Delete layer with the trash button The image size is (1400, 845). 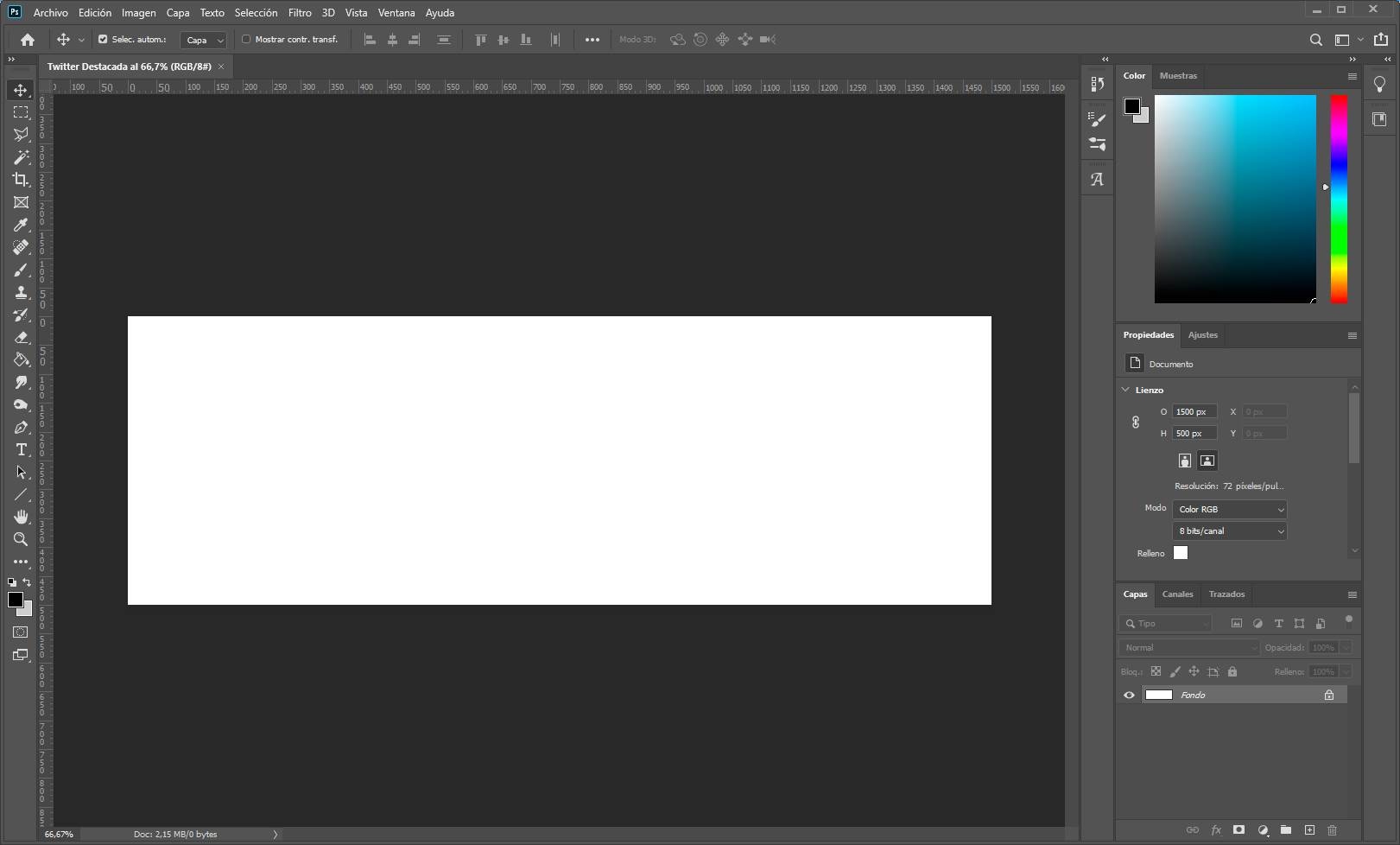coord(1332,830)
